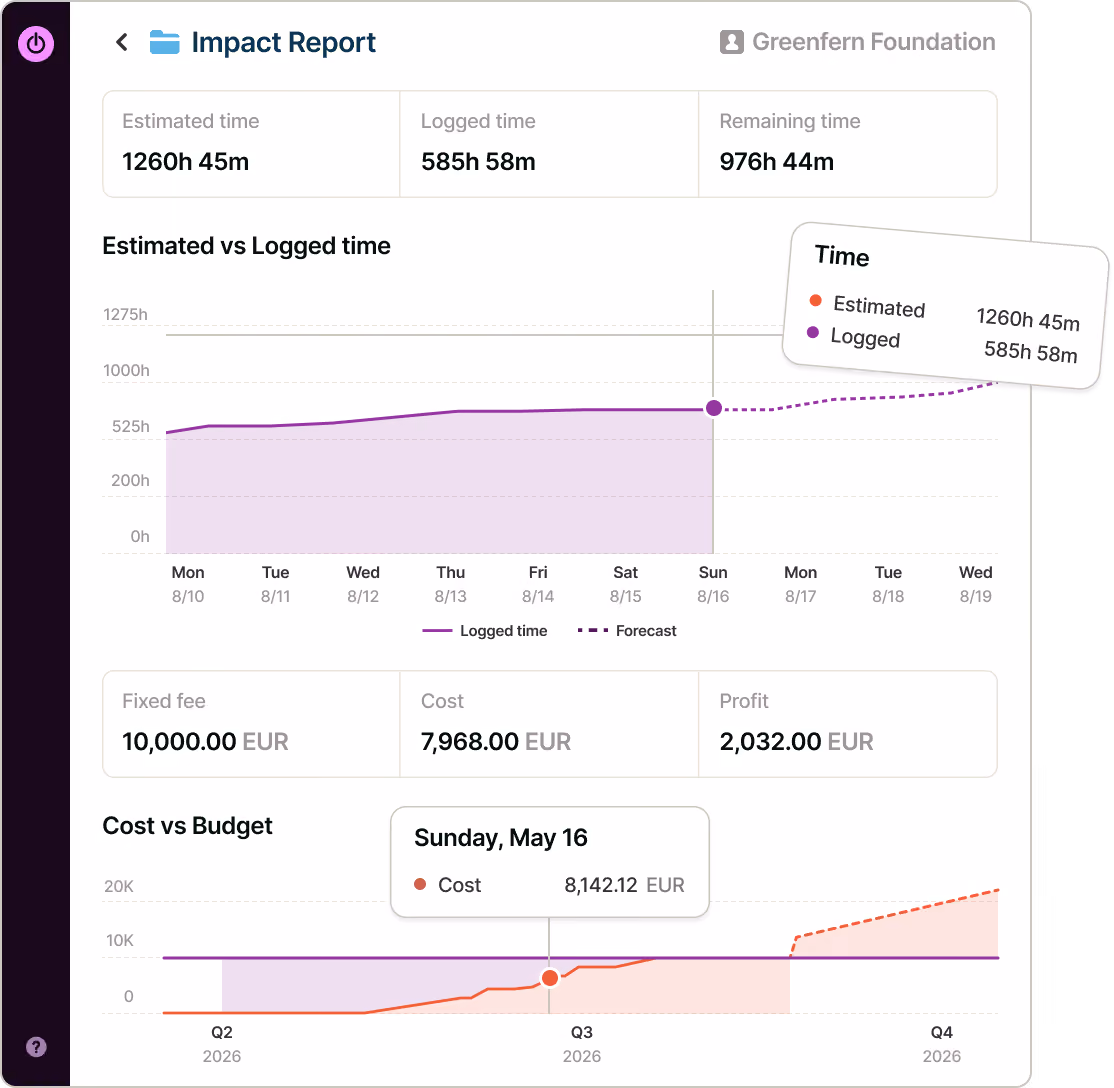Select the orange cost marker on budget chart
Image resolution: width=1114 pixels, height=1088 pixels.
pyautogui.click(x=550, y=979)
